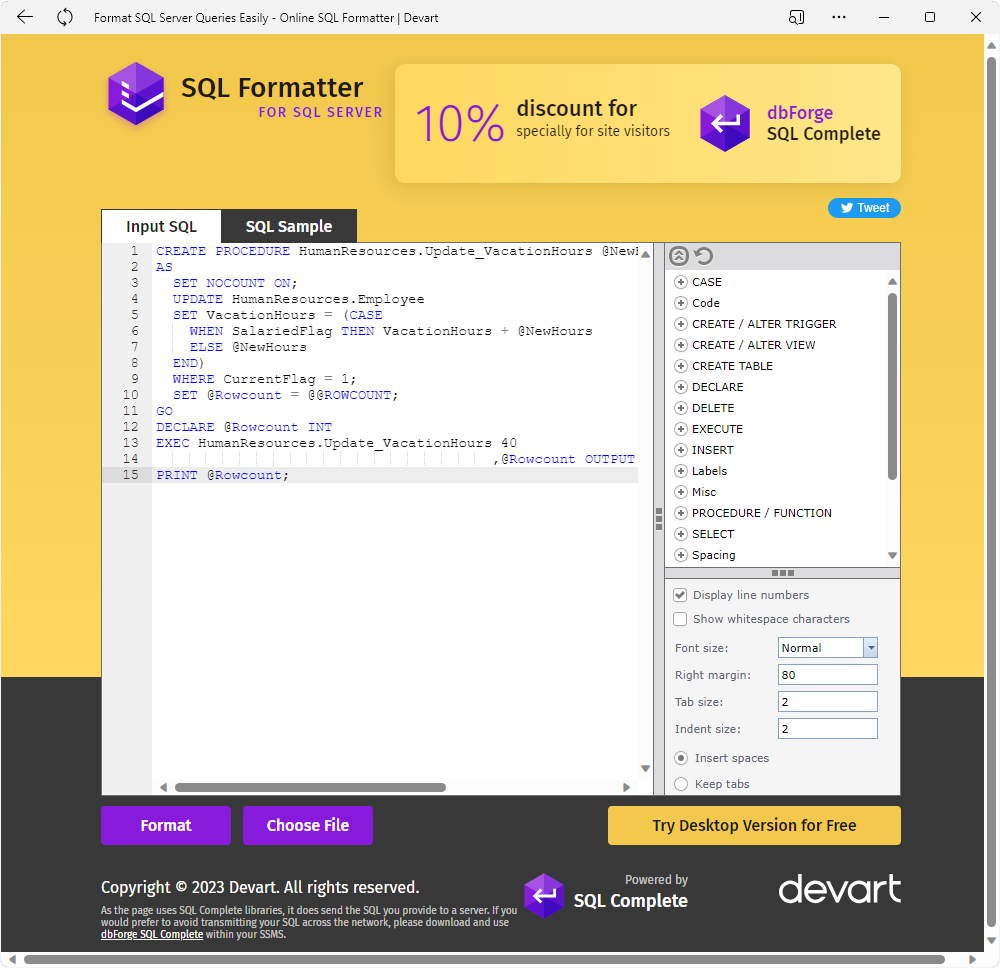Click the editor scroll-left arrow
1000x968 pixels.
click(163, 788)
